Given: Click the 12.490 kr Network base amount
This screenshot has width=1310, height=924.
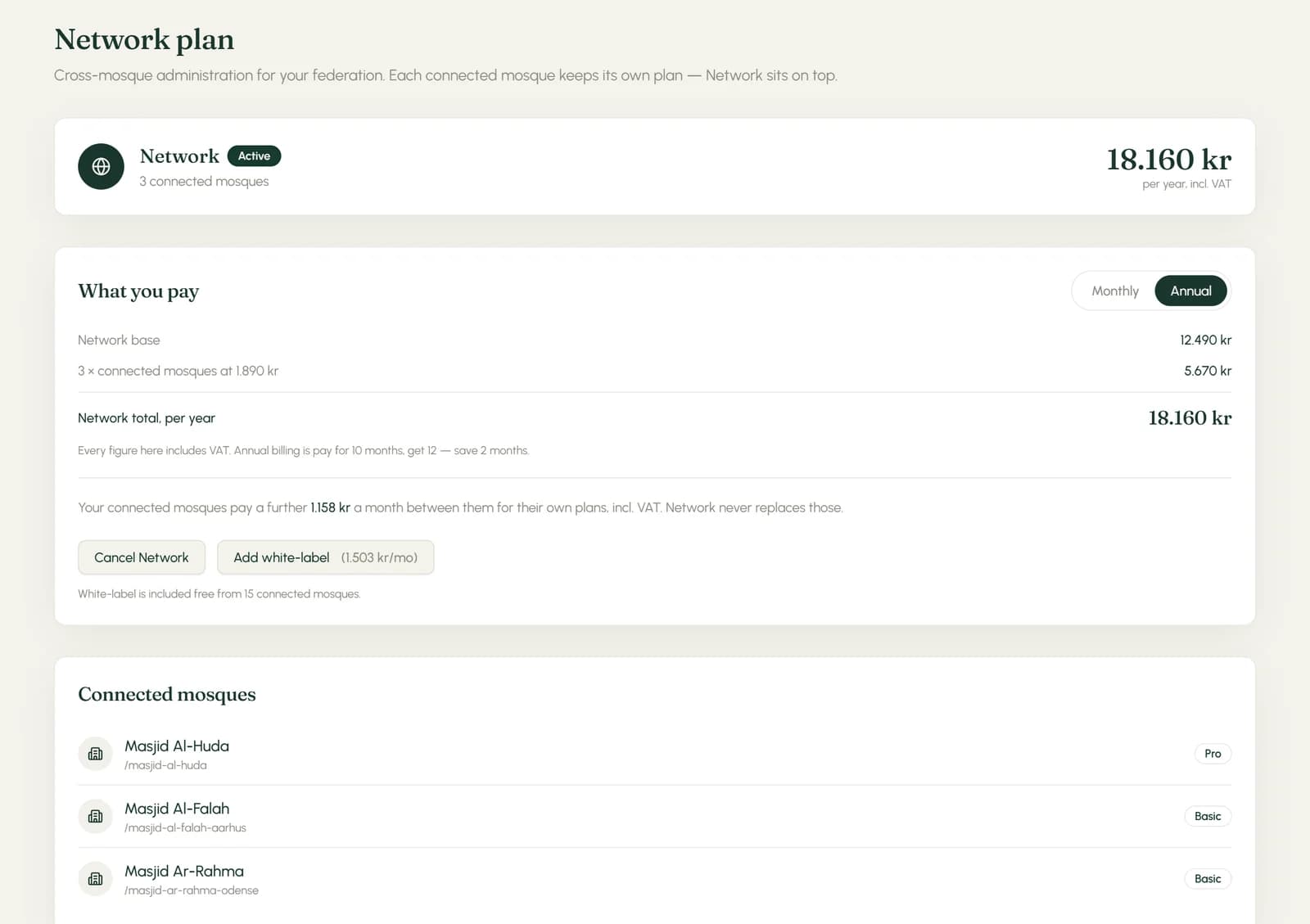Looking at the screenshot, I should pyautogui.click(x=1205, y=340).
